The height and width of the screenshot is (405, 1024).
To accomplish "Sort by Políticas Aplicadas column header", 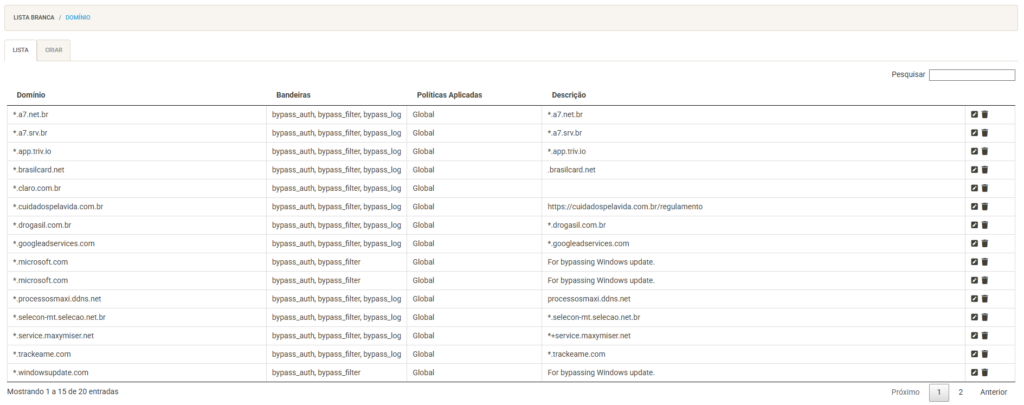I will coord(449,95).
